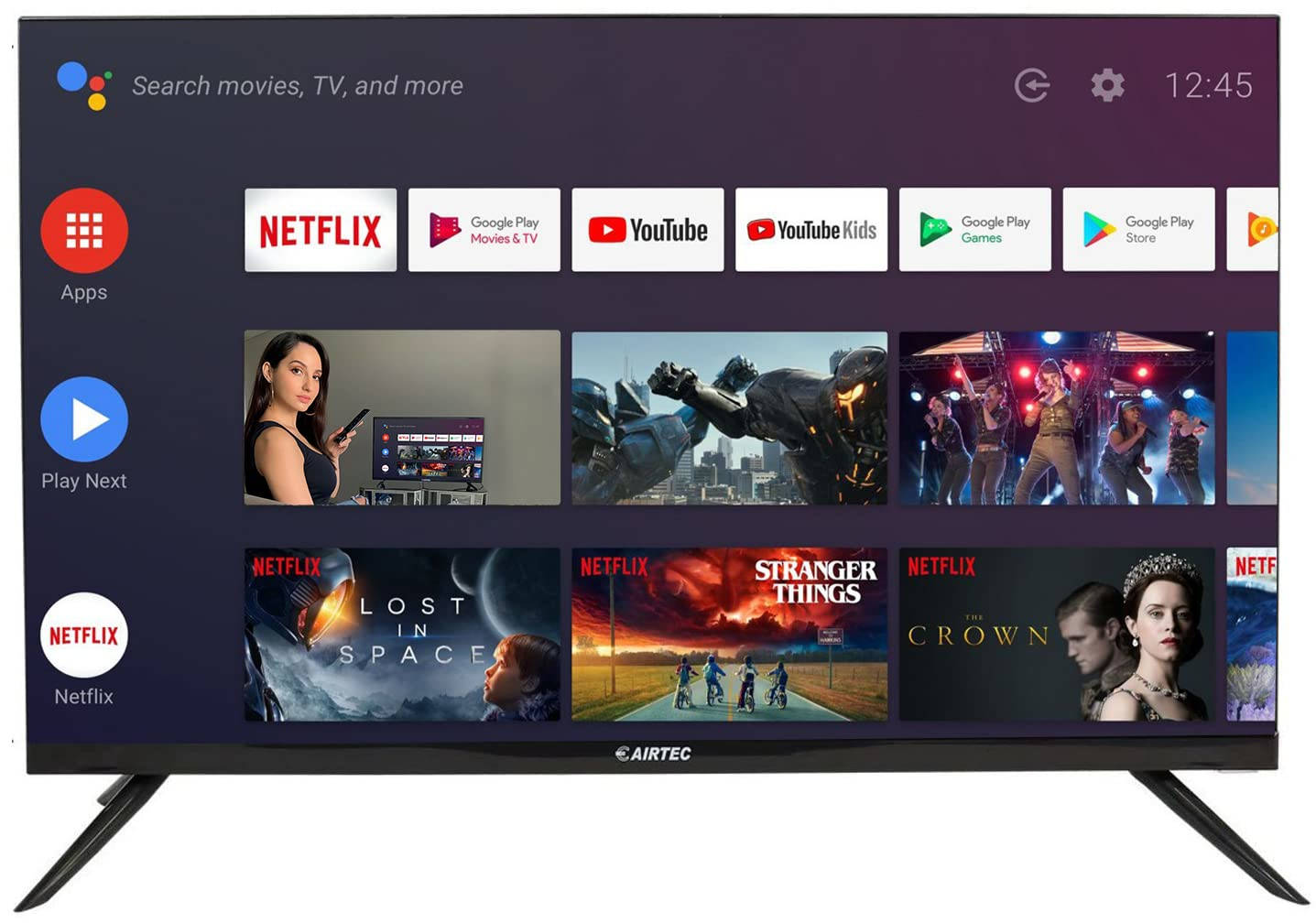Image resolution: width=1316 pixels, height=923 pixels.
Task: Open The Crown card
Action: tap(1057, 635)
